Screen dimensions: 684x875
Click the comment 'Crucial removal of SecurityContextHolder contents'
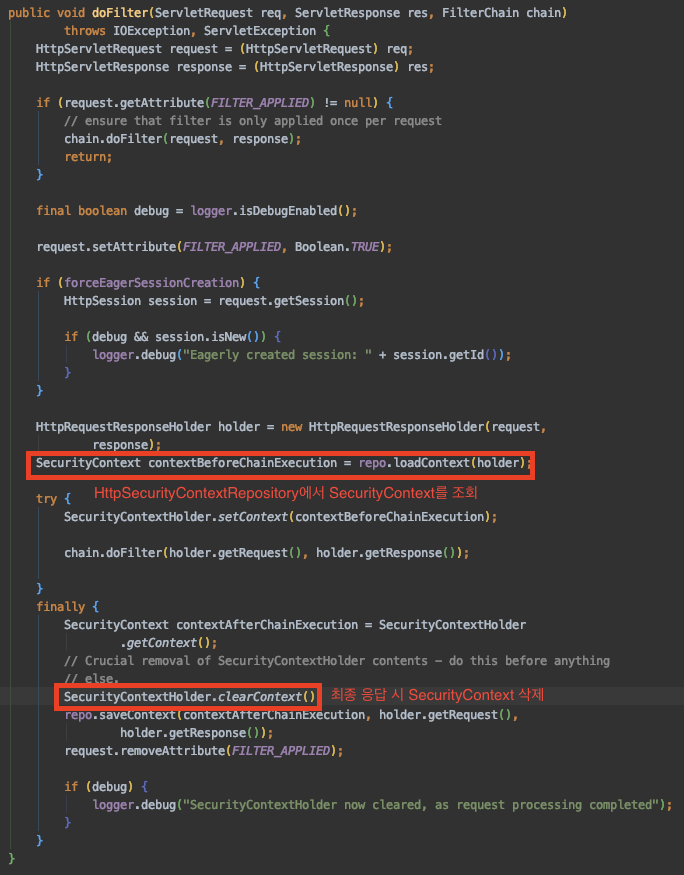click(x=336, y=661)
